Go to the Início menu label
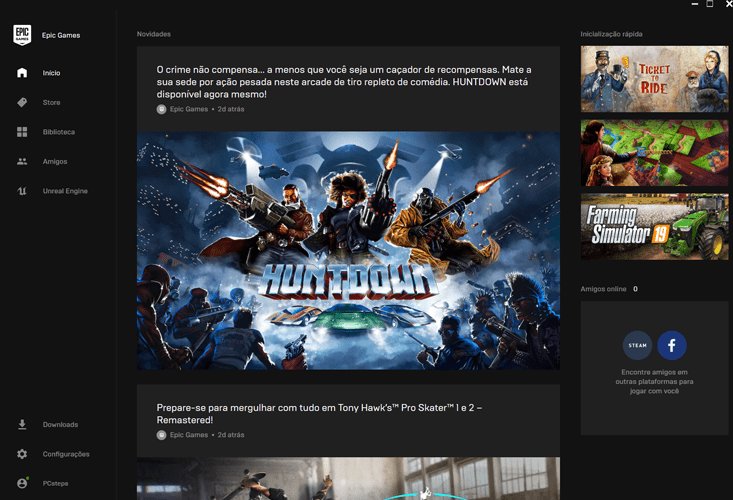Viewport: 733px width, 500px height. [x=51, y=73]
